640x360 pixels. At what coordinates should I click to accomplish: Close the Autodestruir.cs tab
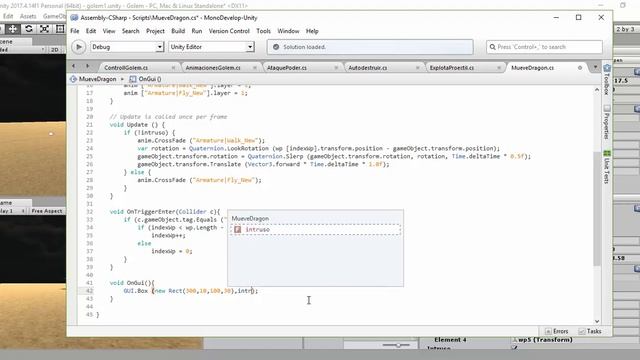(x=418, y=68)
